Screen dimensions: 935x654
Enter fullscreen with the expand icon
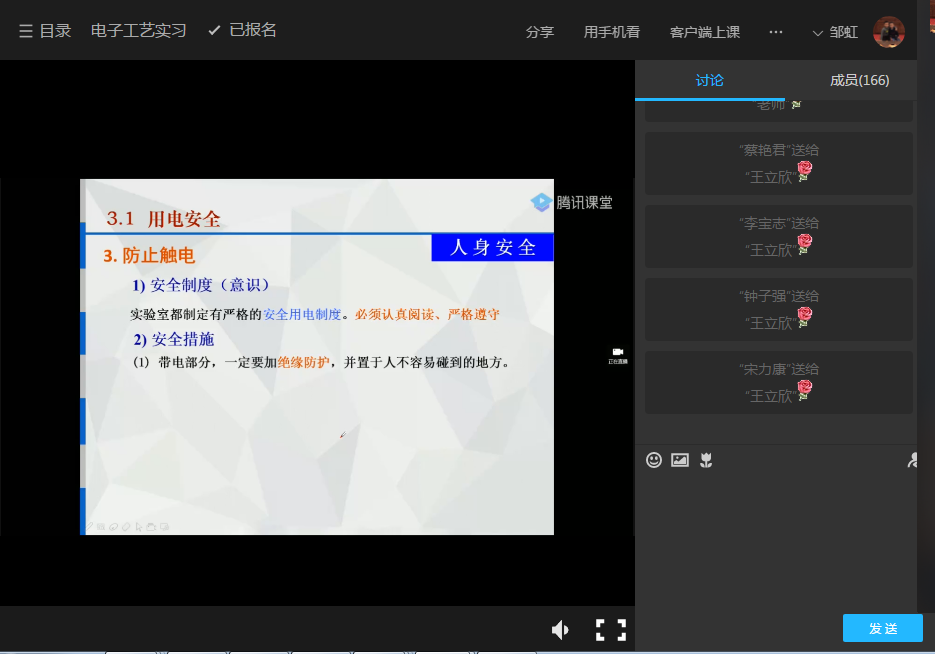610,629
